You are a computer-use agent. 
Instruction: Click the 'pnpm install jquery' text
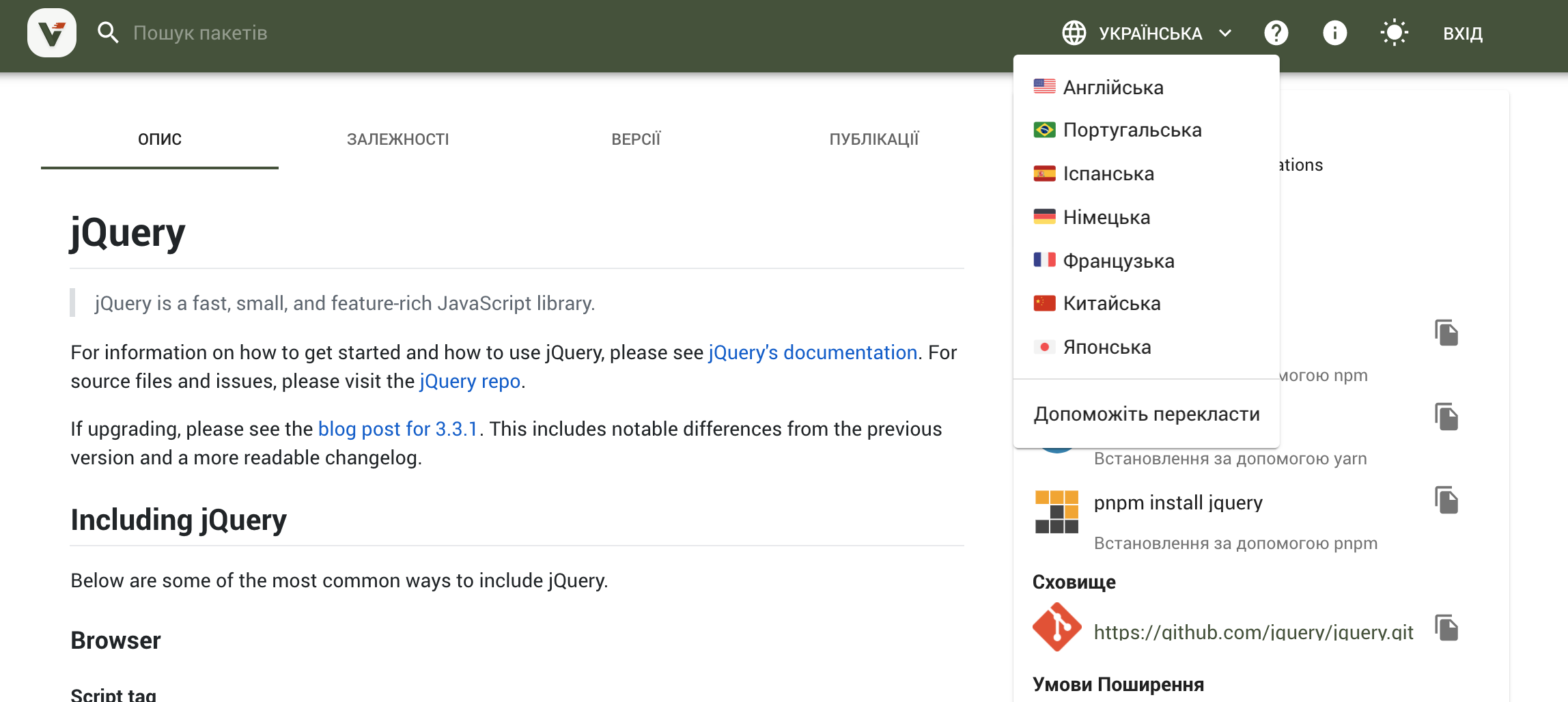1178,503
